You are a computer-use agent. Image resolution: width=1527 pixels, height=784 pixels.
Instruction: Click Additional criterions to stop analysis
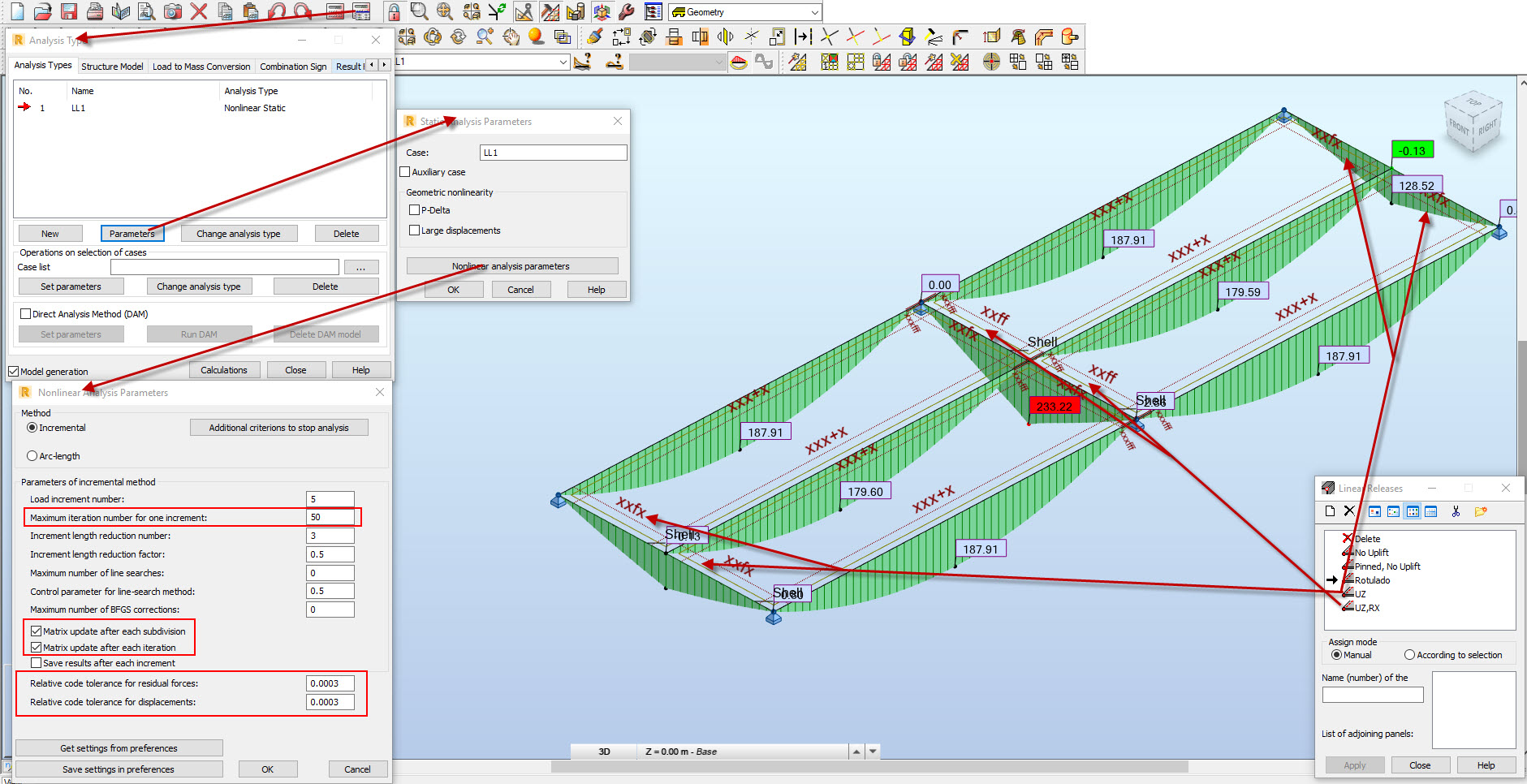(279, 428)
